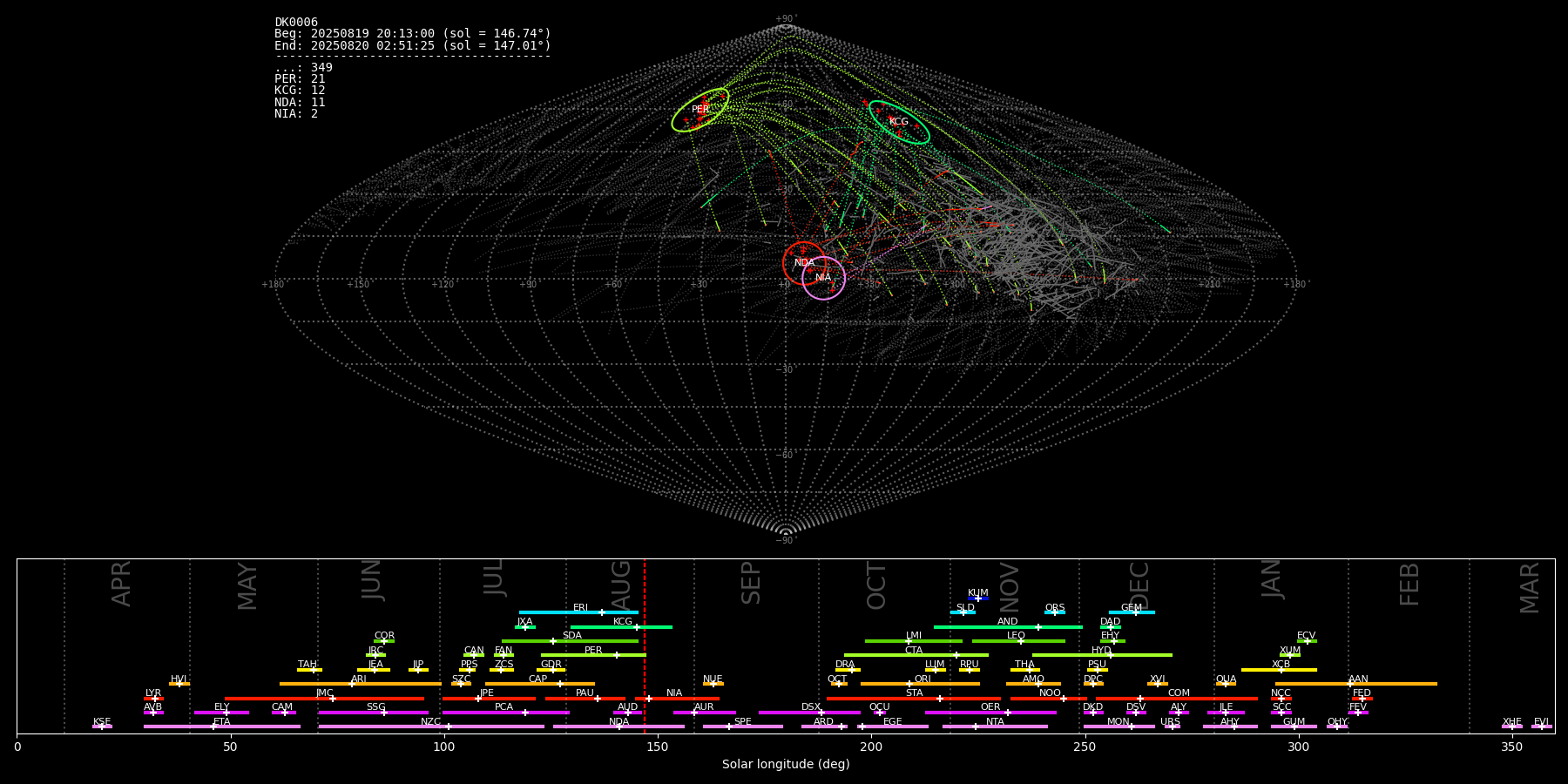
Task: Click the AAN shower bar in the timeline
Action: [x=1356, y=684]
